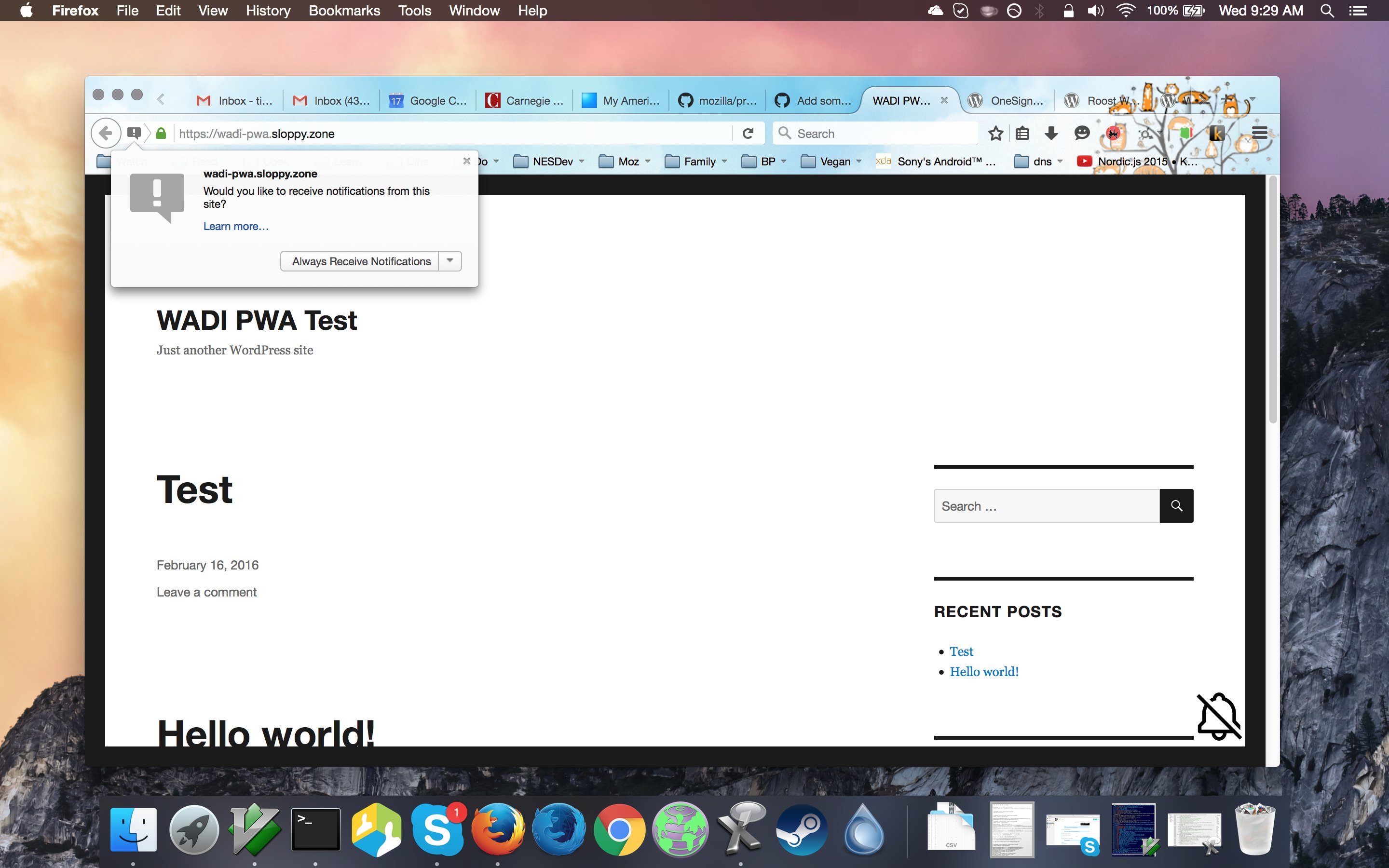
Task: Expand the notification options dropdown arrow
Action: click(x=450, y=260)
